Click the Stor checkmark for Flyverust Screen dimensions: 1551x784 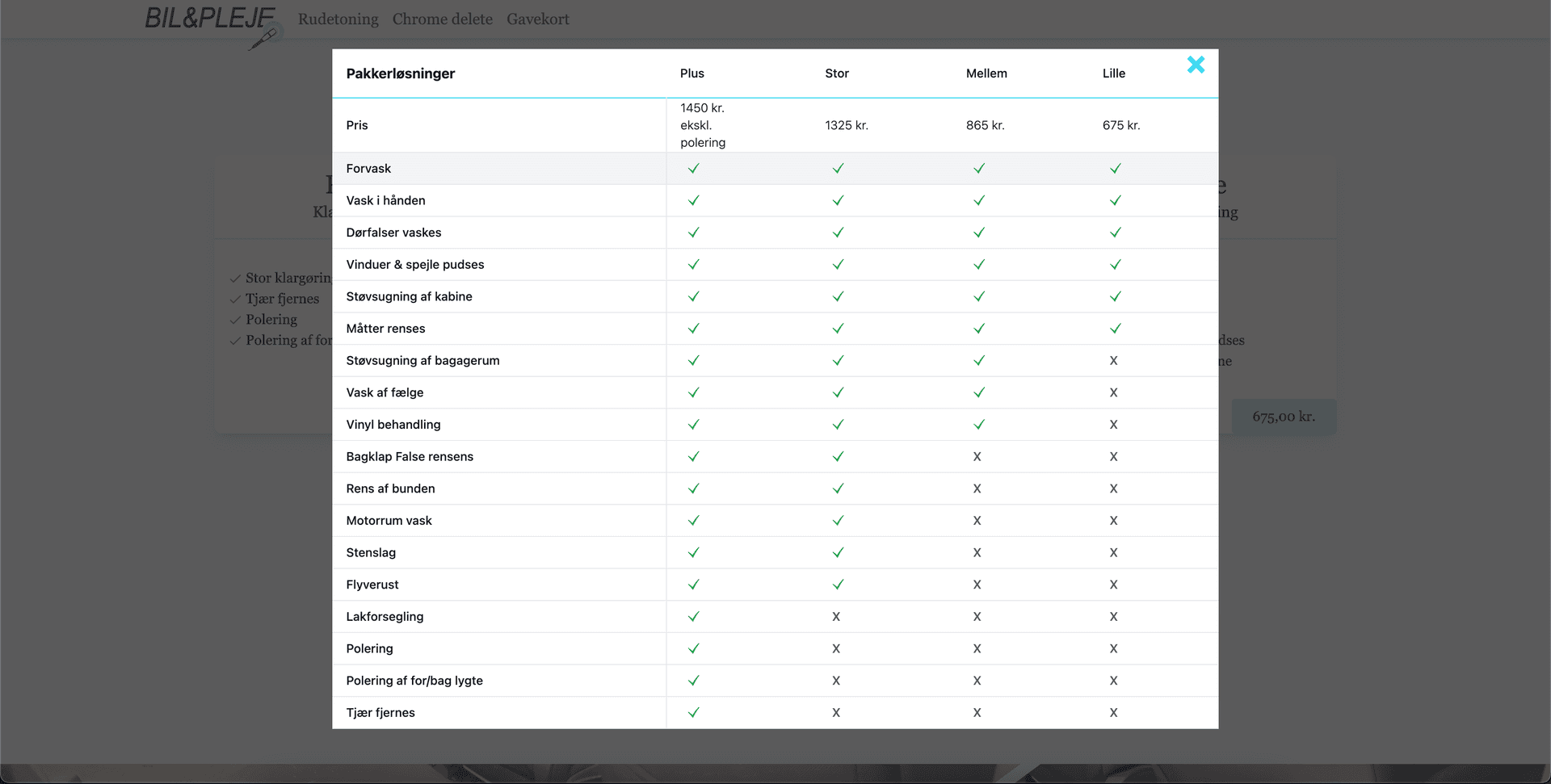click(838, 585)
